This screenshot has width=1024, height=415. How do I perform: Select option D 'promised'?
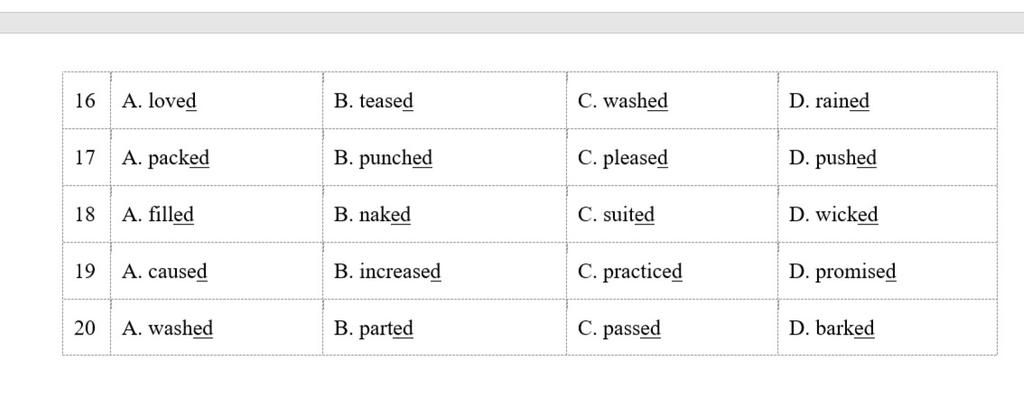(855, 272)
